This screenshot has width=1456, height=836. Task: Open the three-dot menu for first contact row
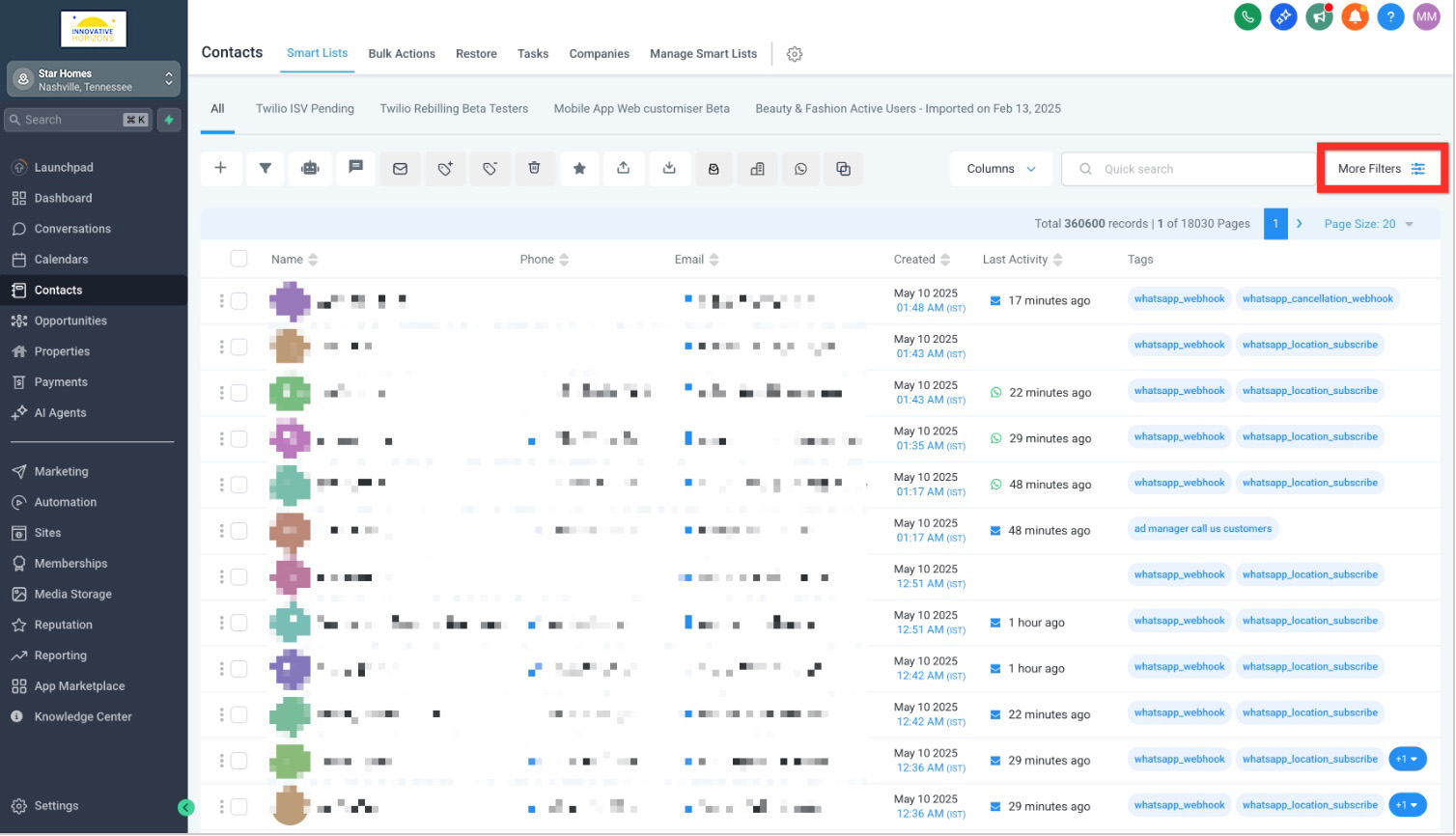pyautogui.click(x=221, y=301)
